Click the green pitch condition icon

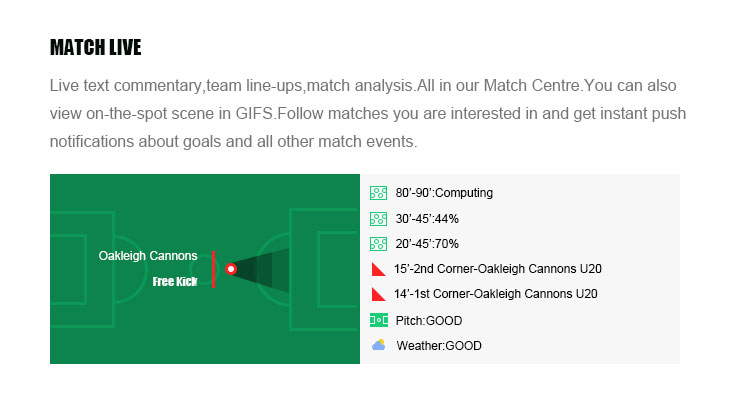[x=378, y=320]
